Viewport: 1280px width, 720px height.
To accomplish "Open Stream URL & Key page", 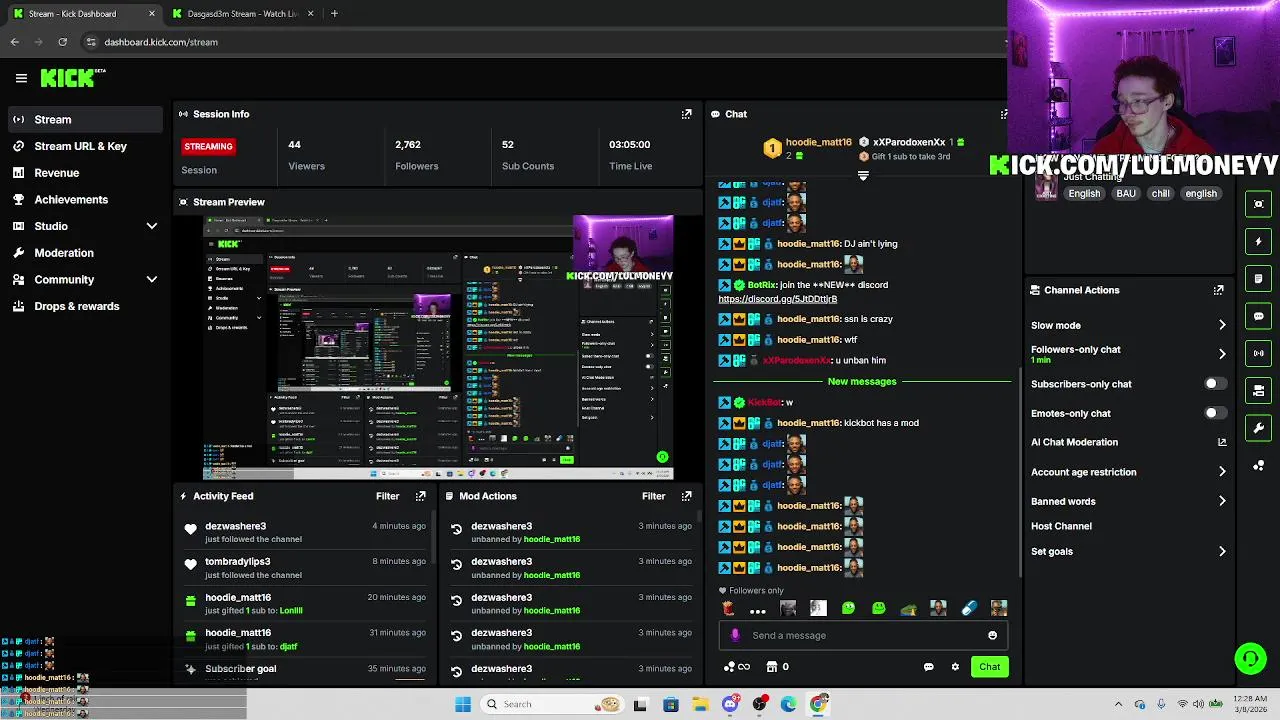I will (x=84, y=146).
